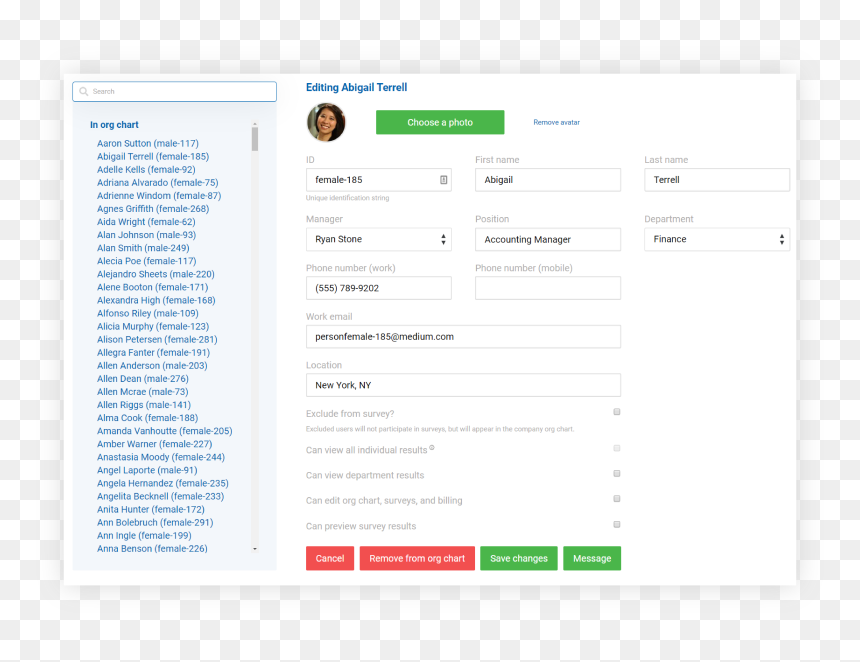Click the info icon beside individual results
Viewport: 860px width, 662px height.
pos(432,448)
